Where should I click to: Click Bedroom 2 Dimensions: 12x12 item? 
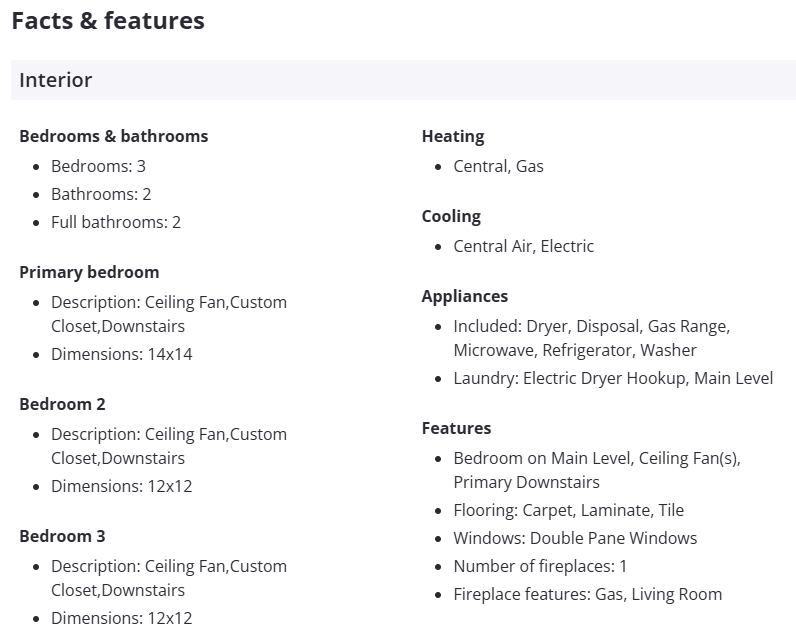click(x=122, y=486)
